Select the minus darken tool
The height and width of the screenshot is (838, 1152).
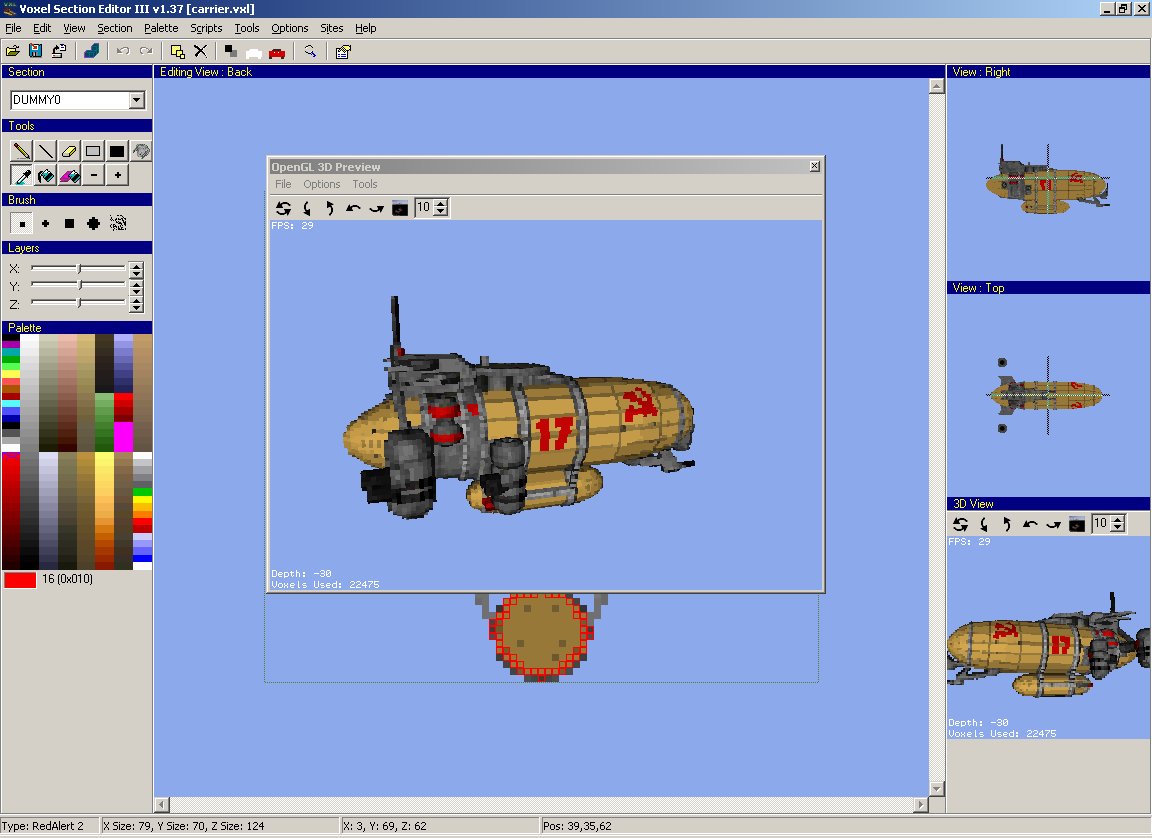tap(93, 175)
